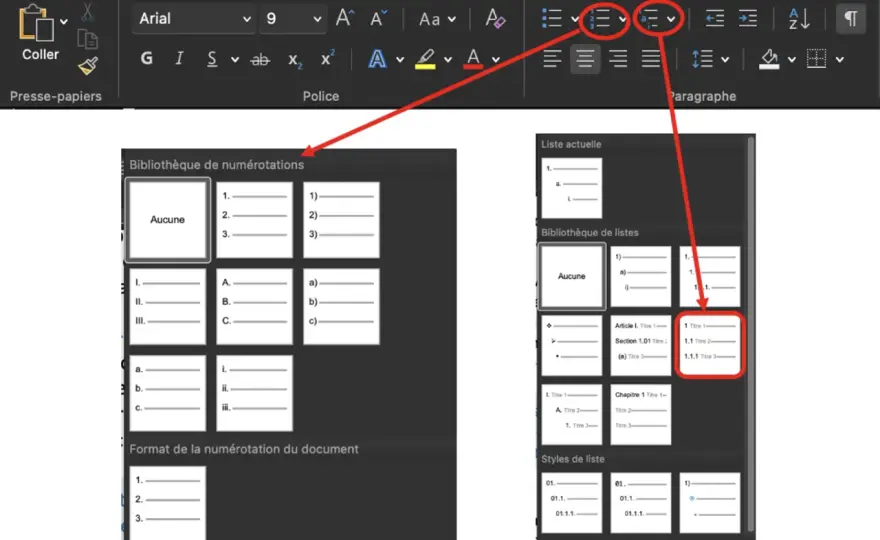Toggle center text alignment

(x=585, y=58)
